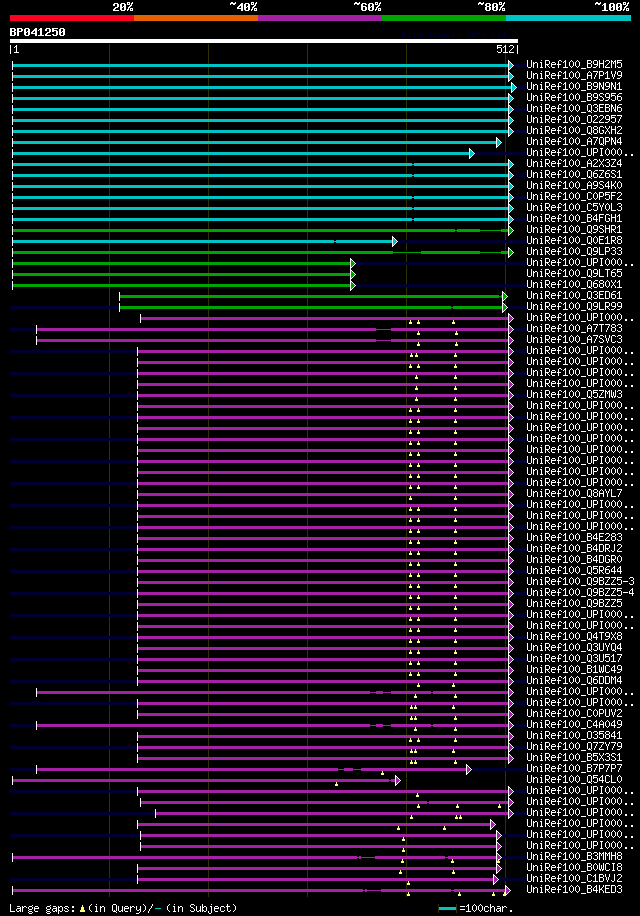Open the UniRef100_B7P7P7 hit
Viewport: 640px width, 916px height.
pos(574,768)
